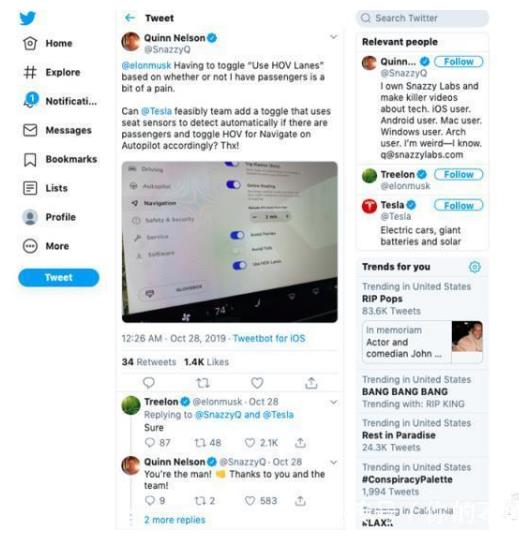519x546 pixels.
Task: Like the main tweet with heart icon
Action: [x=257, y=383]
